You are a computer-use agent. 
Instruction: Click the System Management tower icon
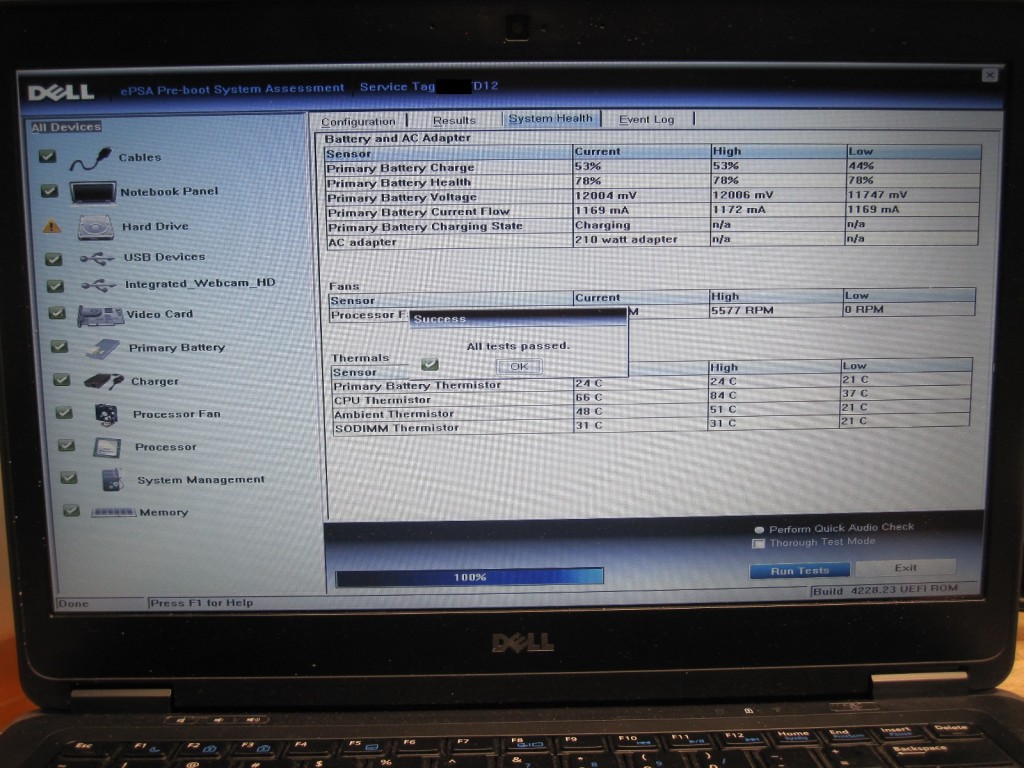112,480
